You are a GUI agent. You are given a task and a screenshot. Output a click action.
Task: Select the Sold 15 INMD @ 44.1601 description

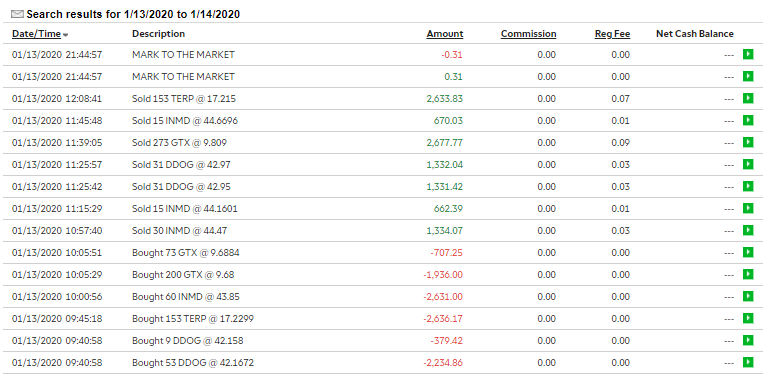click(184, 208)
